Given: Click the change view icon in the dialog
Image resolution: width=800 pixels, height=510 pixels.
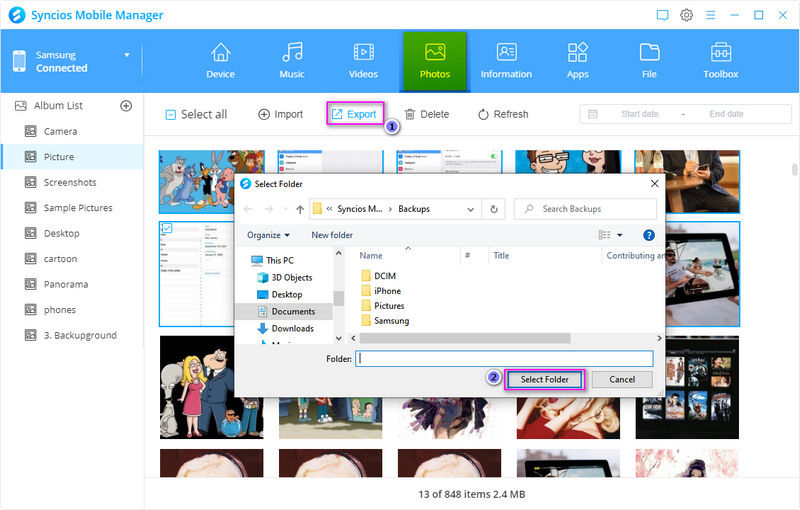Looking at the screenshot, I should tap(605, 235).
